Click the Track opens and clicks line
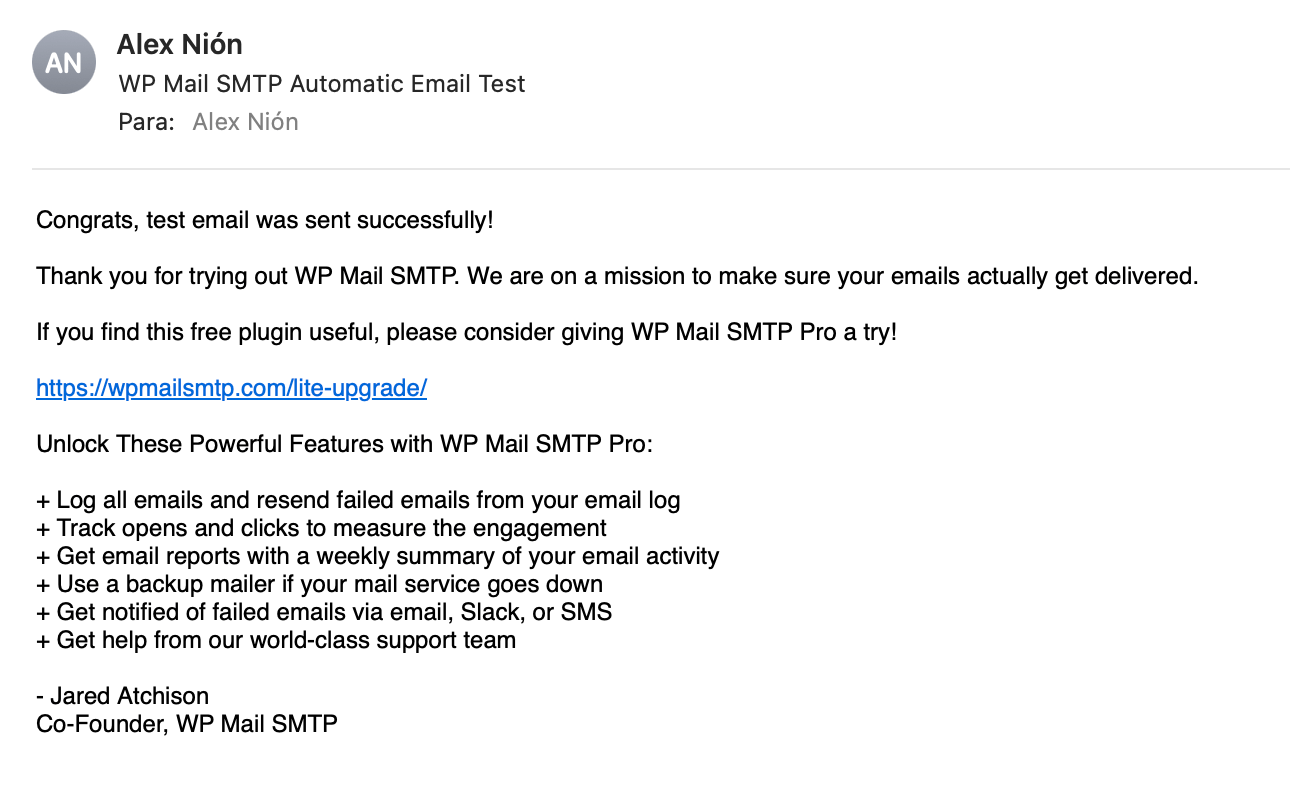The height and width of the screenshot is (796, 1290). click(321, 528)
